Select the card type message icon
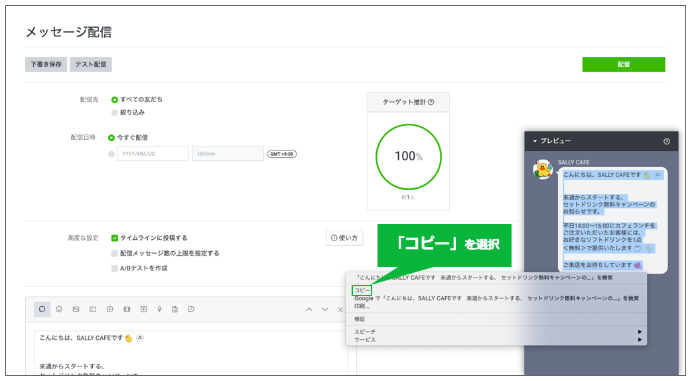Viewport: 690px width, 381px height. pyautogui.click(x=191, y=309)
